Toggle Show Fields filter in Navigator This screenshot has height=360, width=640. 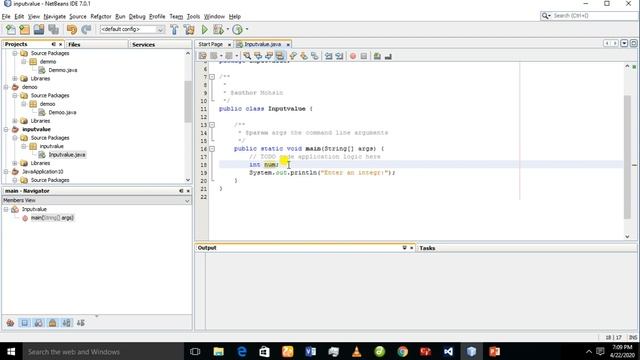(24, 323)
